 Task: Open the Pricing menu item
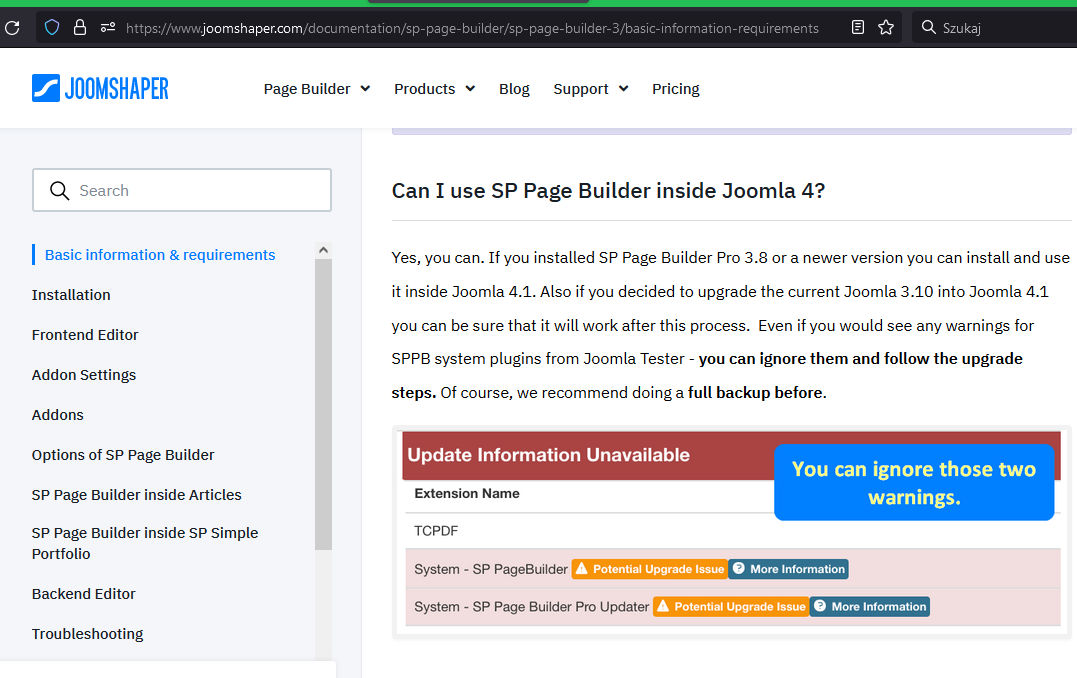pyautogui.click(x=675, y=89)
